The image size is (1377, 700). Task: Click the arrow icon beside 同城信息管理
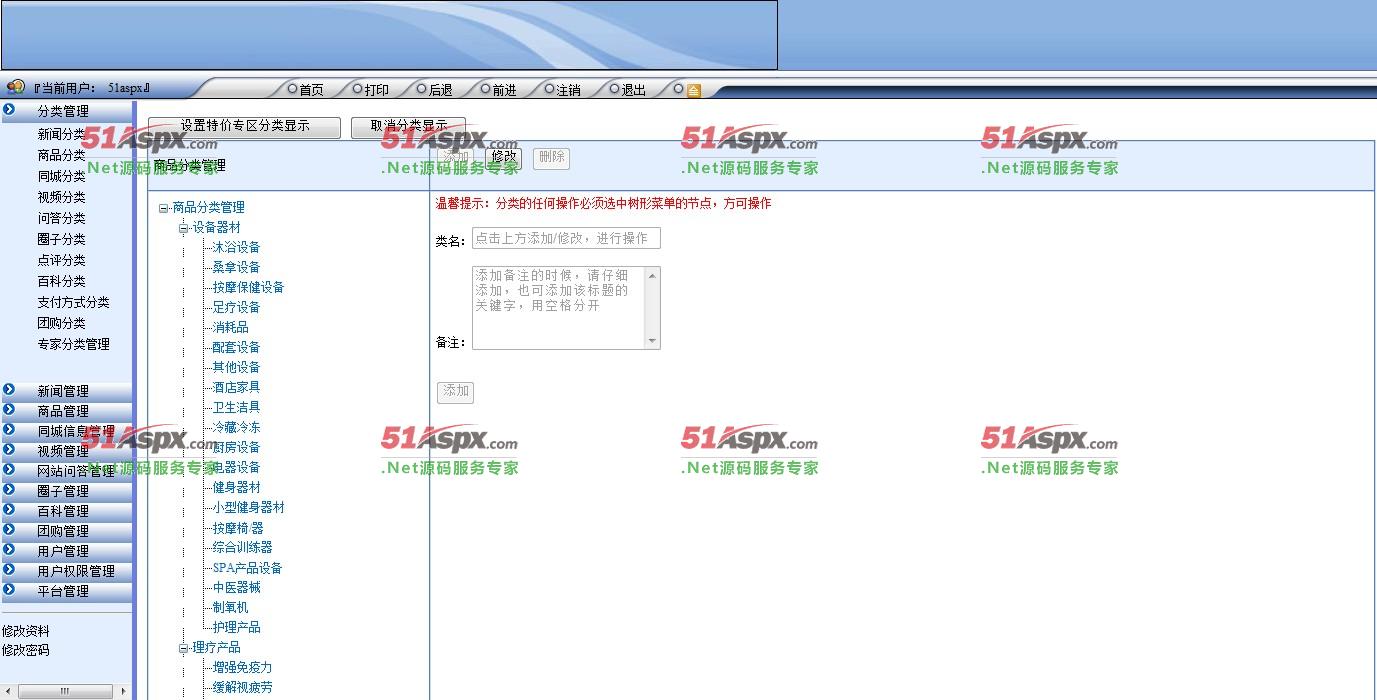(x=9, y=430)
